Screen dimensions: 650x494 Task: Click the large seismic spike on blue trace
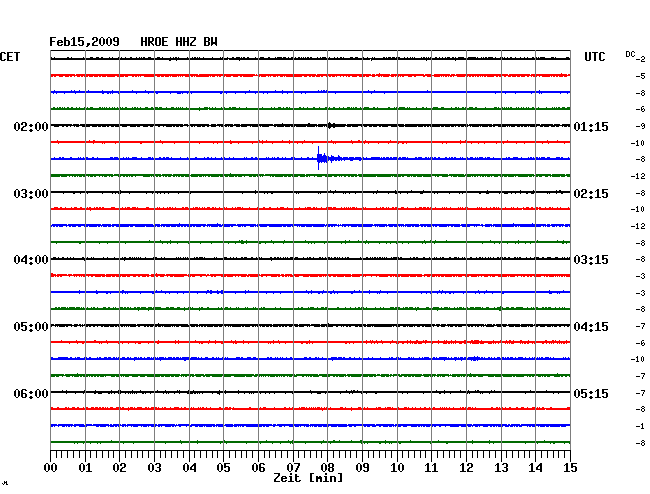click(319, 158)
